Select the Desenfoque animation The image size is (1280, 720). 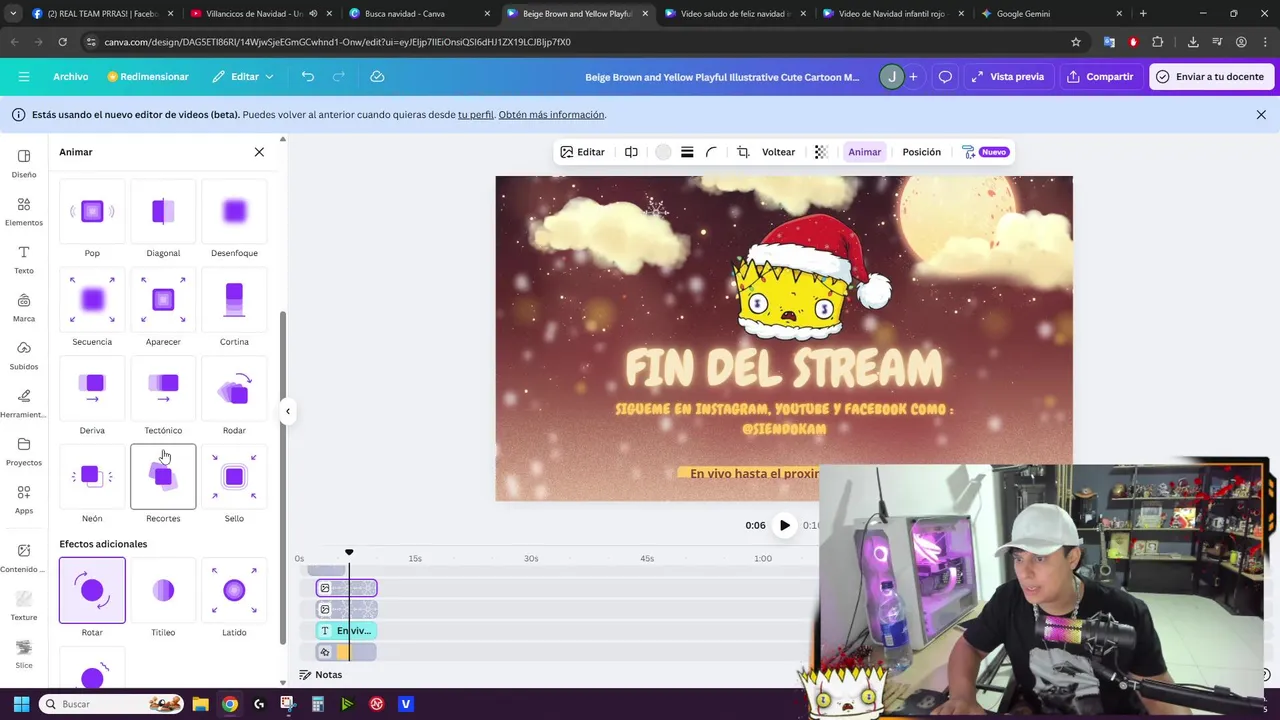(234, 211)
